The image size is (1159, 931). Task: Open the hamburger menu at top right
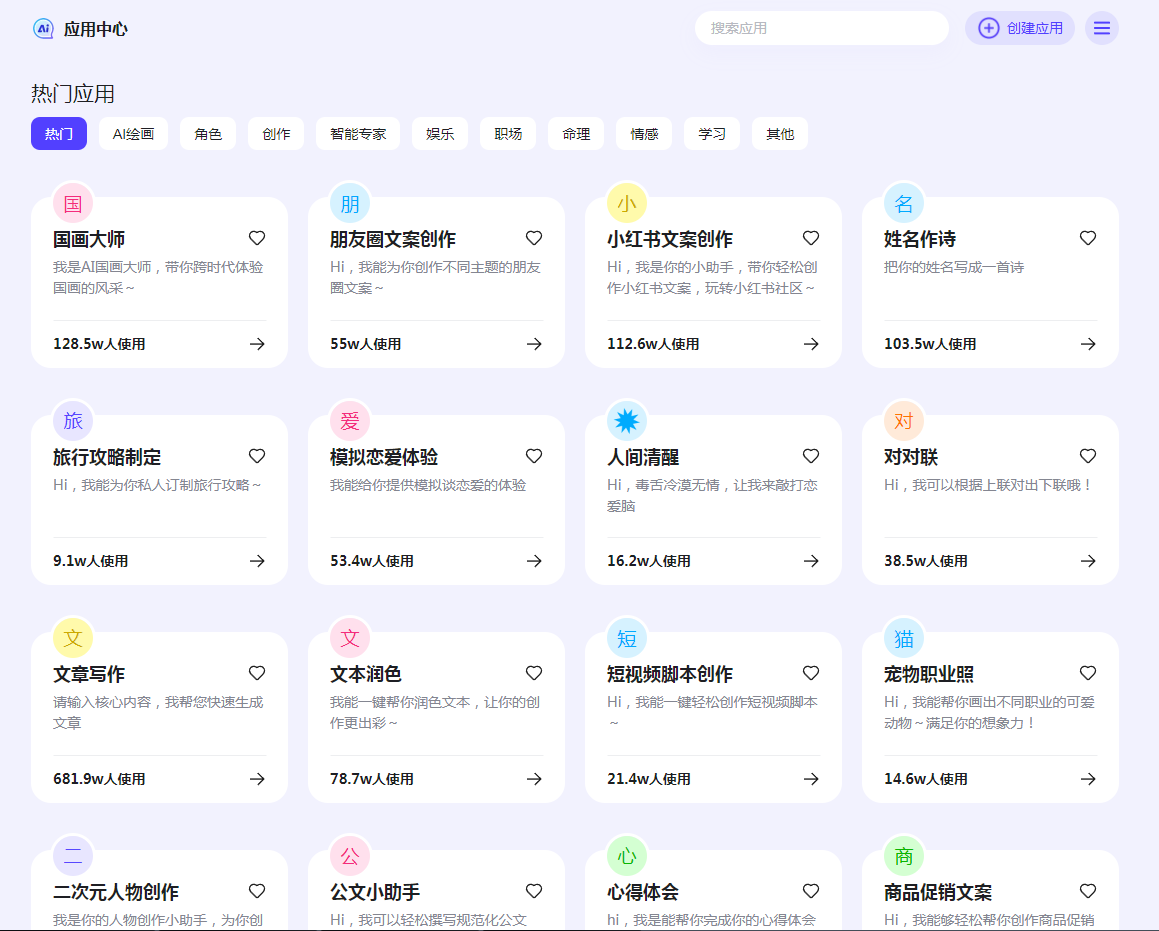tap(1101, 28)
